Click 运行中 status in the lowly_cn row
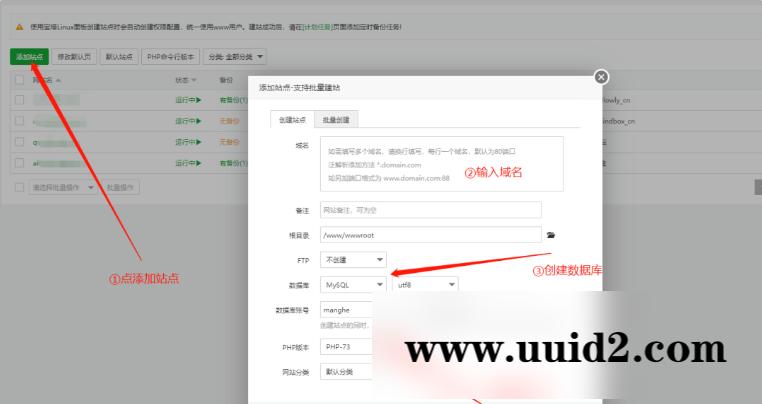The width and height of the screenshot is (762, 404). pos(188,100)
